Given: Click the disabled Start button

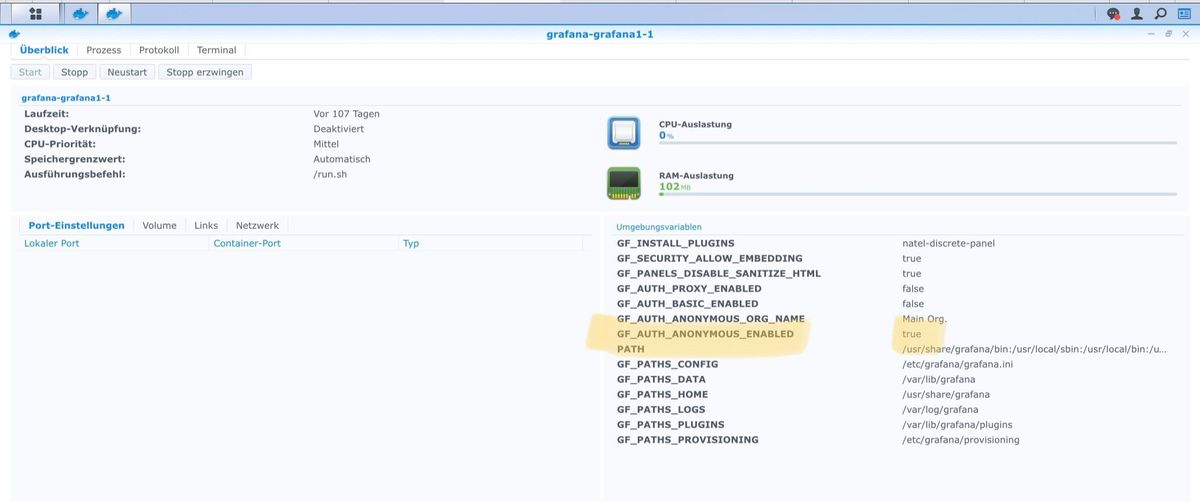Looking at the screenshot, I should 30,72.
